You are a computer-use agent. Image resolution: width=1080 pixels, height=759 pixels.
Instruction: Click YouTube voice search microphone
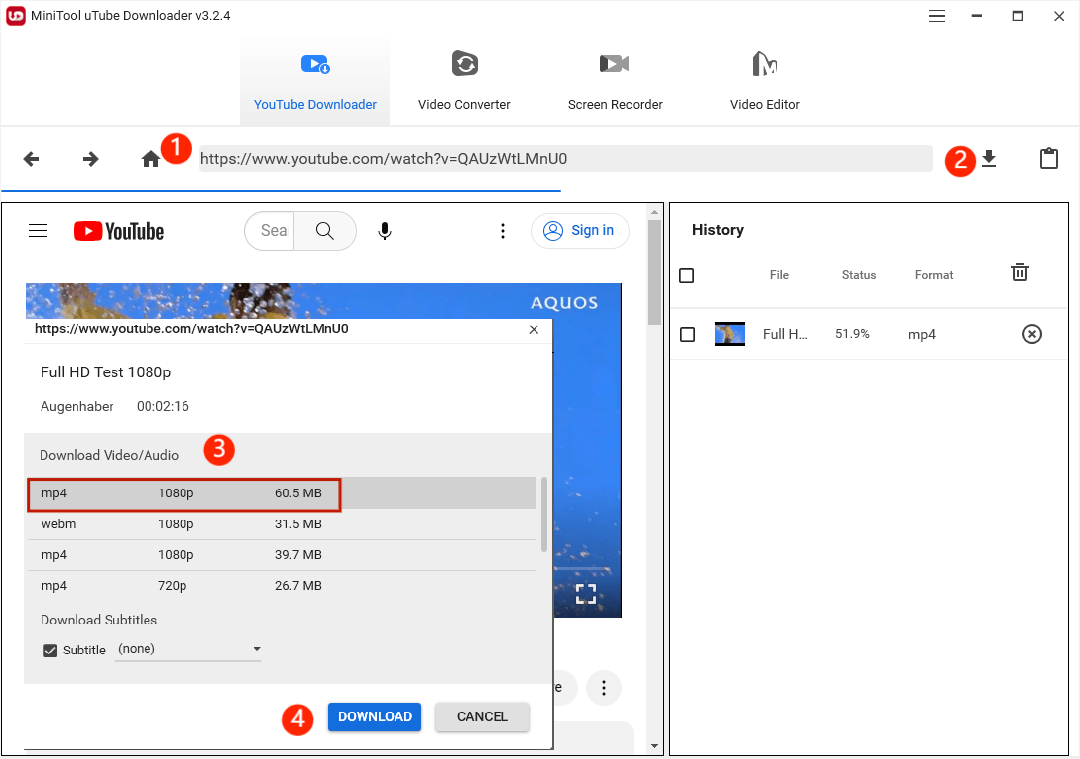pyautogui.click(x=385, y=231)
